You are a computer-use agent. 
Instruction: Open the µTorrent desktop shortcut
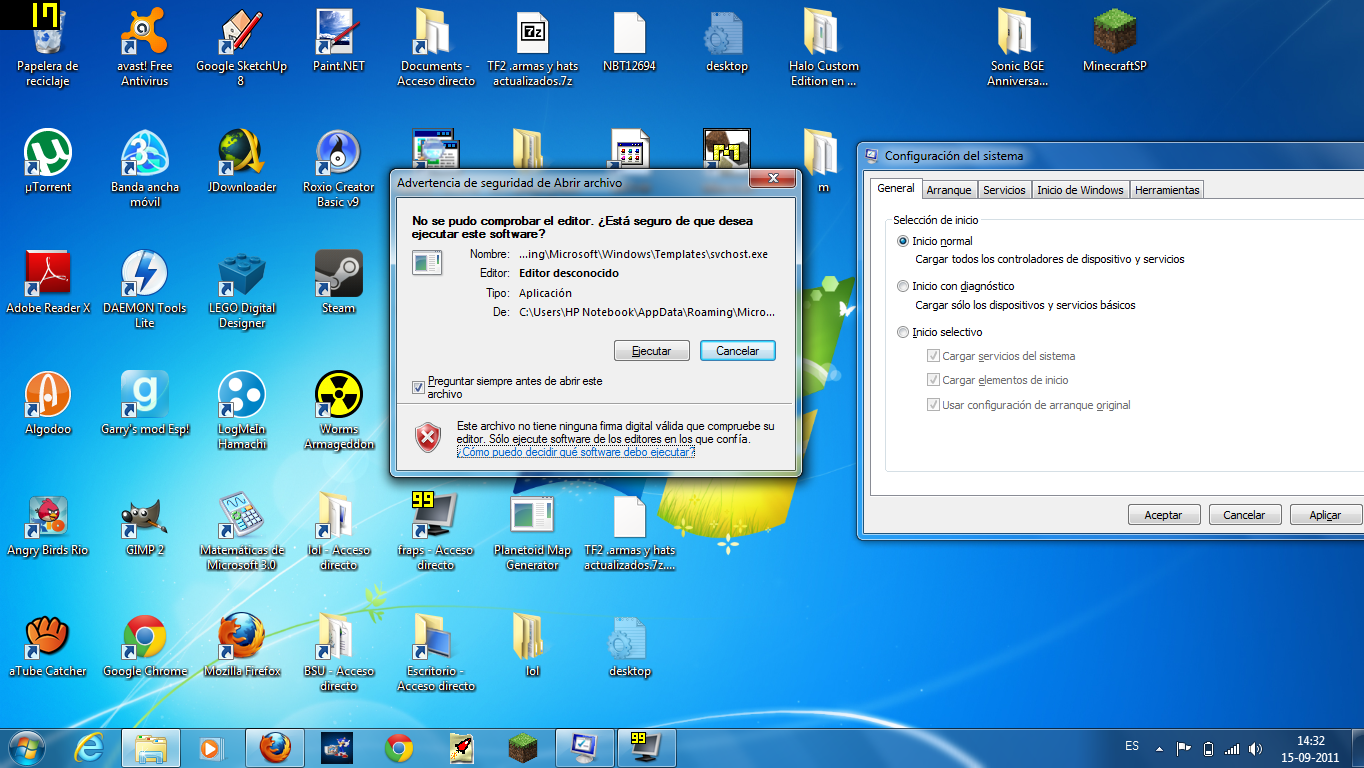[x=47, y=162]
